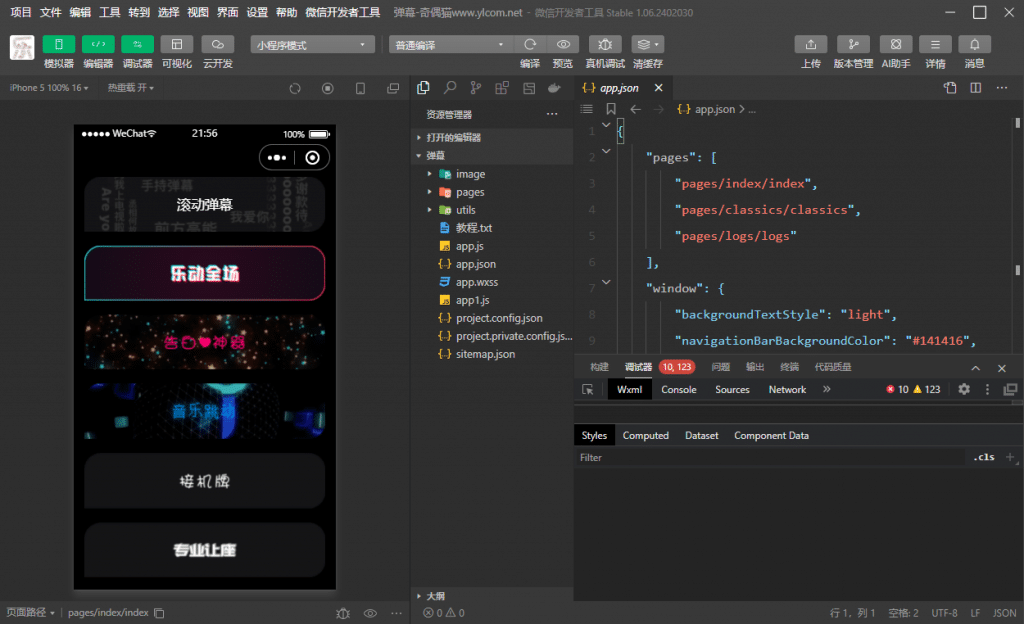1024x624 pixels.
Task: Open version management (版本管理)
Action: pos(853,44)
